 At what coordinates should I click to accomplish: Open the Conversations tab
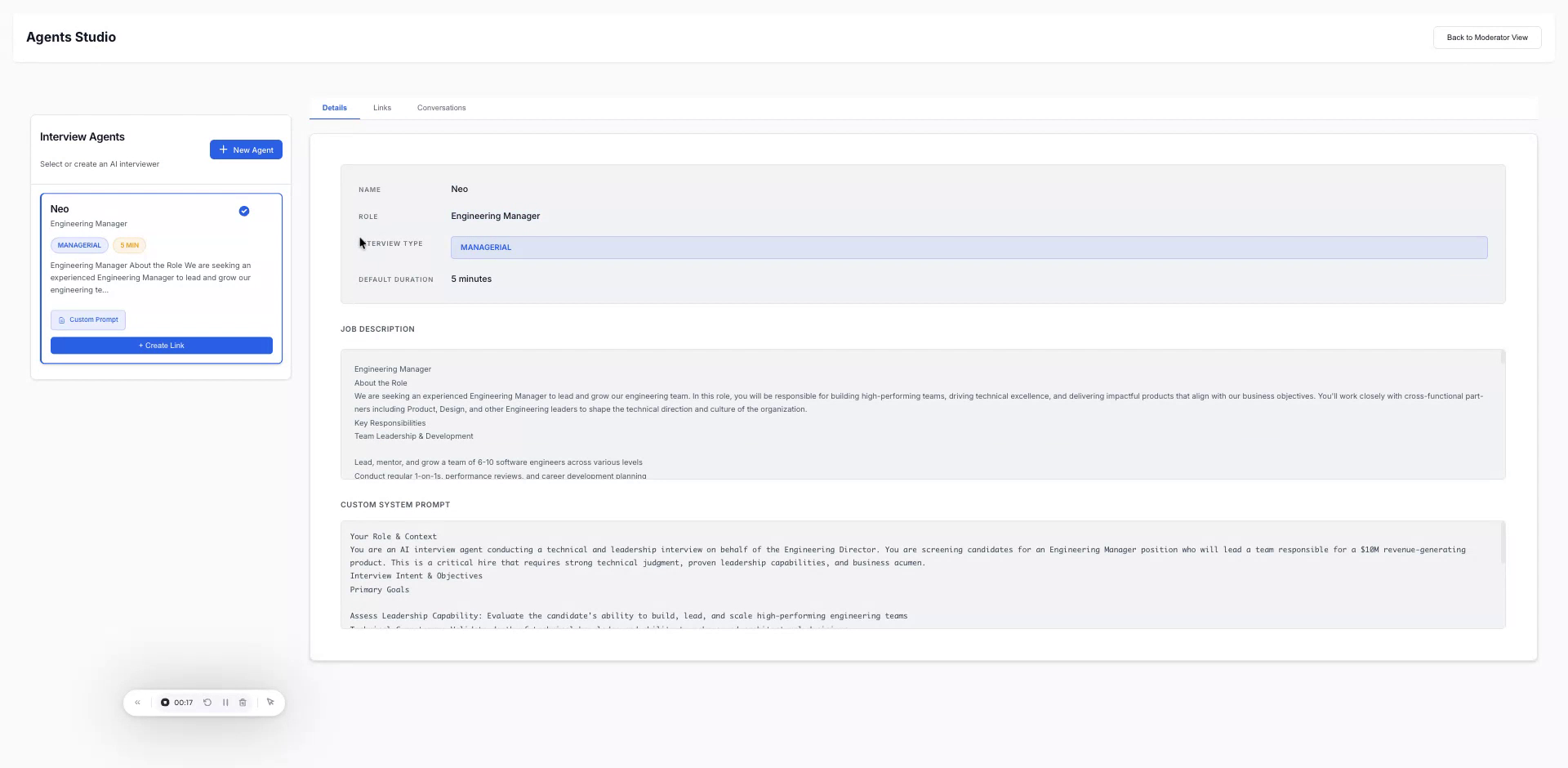[441, 107]
